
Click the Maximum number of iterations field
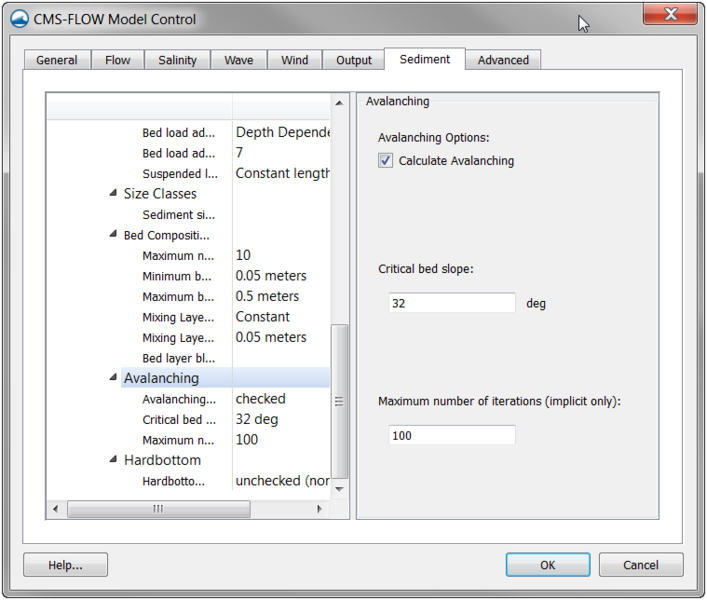452,435
